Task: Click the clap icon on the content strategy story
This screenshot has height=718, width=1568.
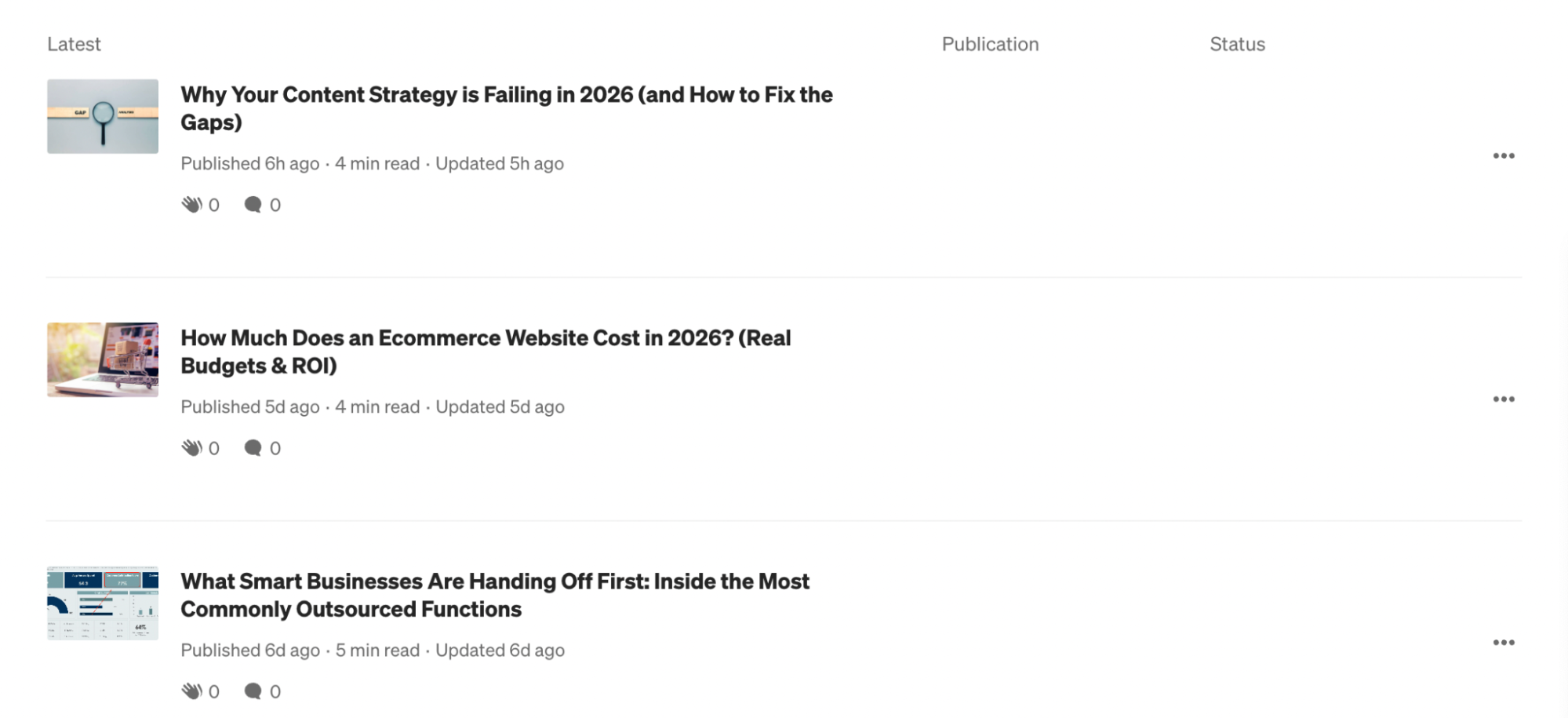Action: (x=194, y=204)
